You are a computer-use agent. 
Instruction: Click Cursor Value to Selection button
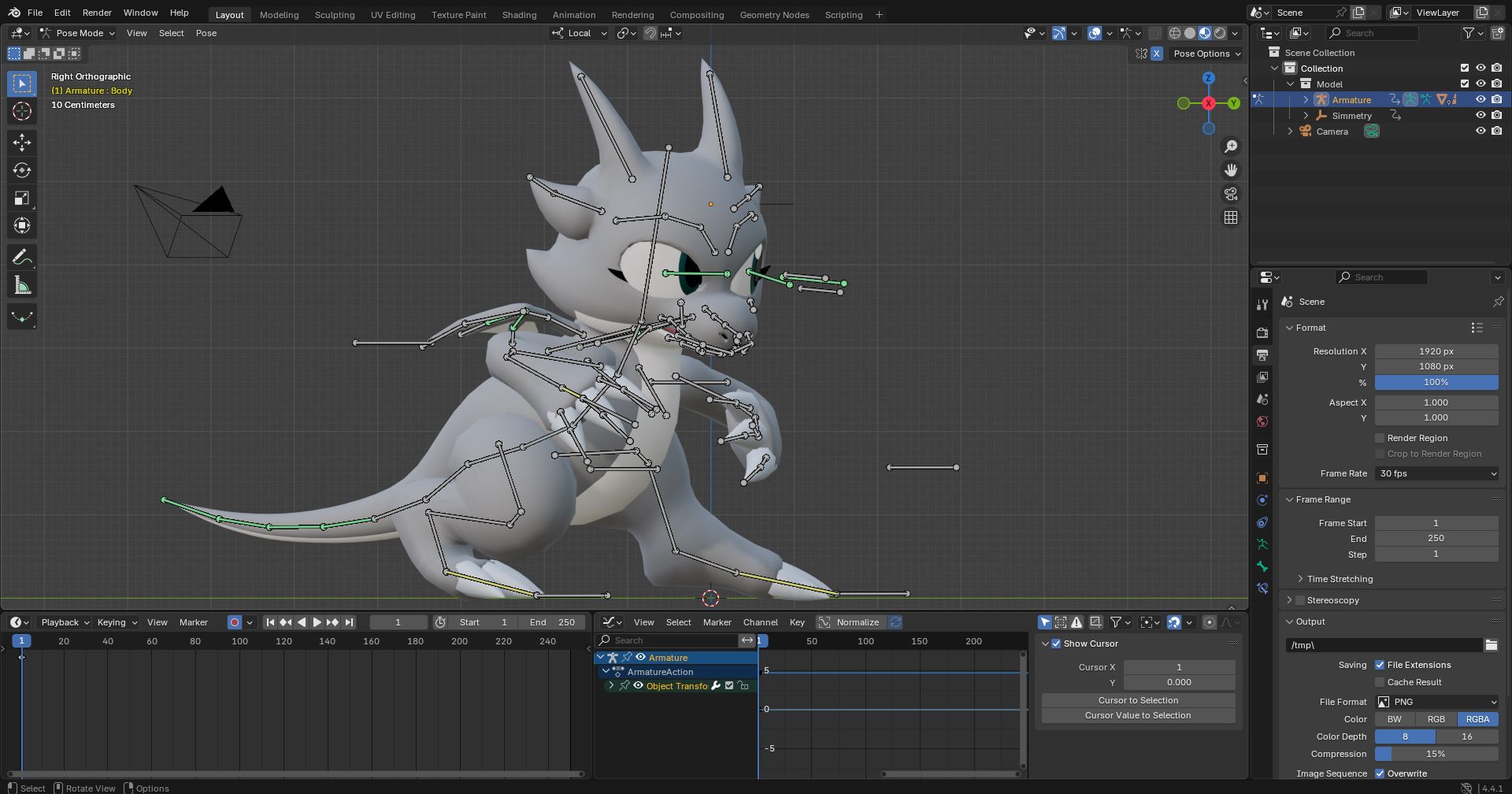tap(1138, 715)
